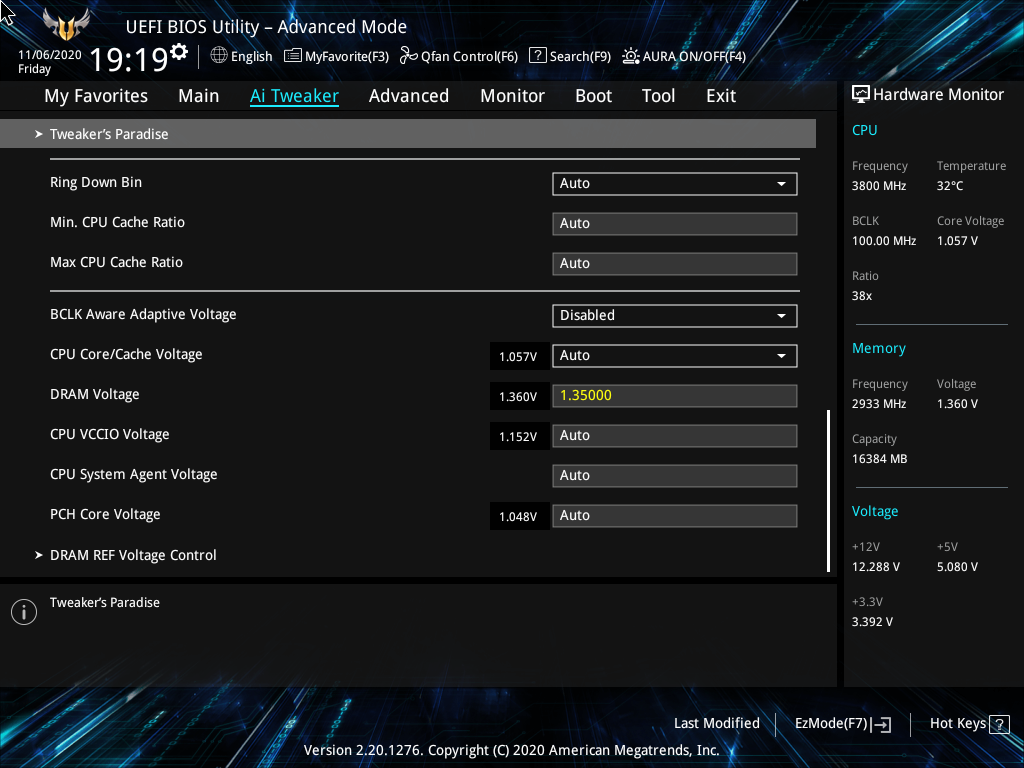The height and width of the screenshot is (768, 1024).
Task: Click the 1.360 V Memory Voltage value
Action: [957, 404]
